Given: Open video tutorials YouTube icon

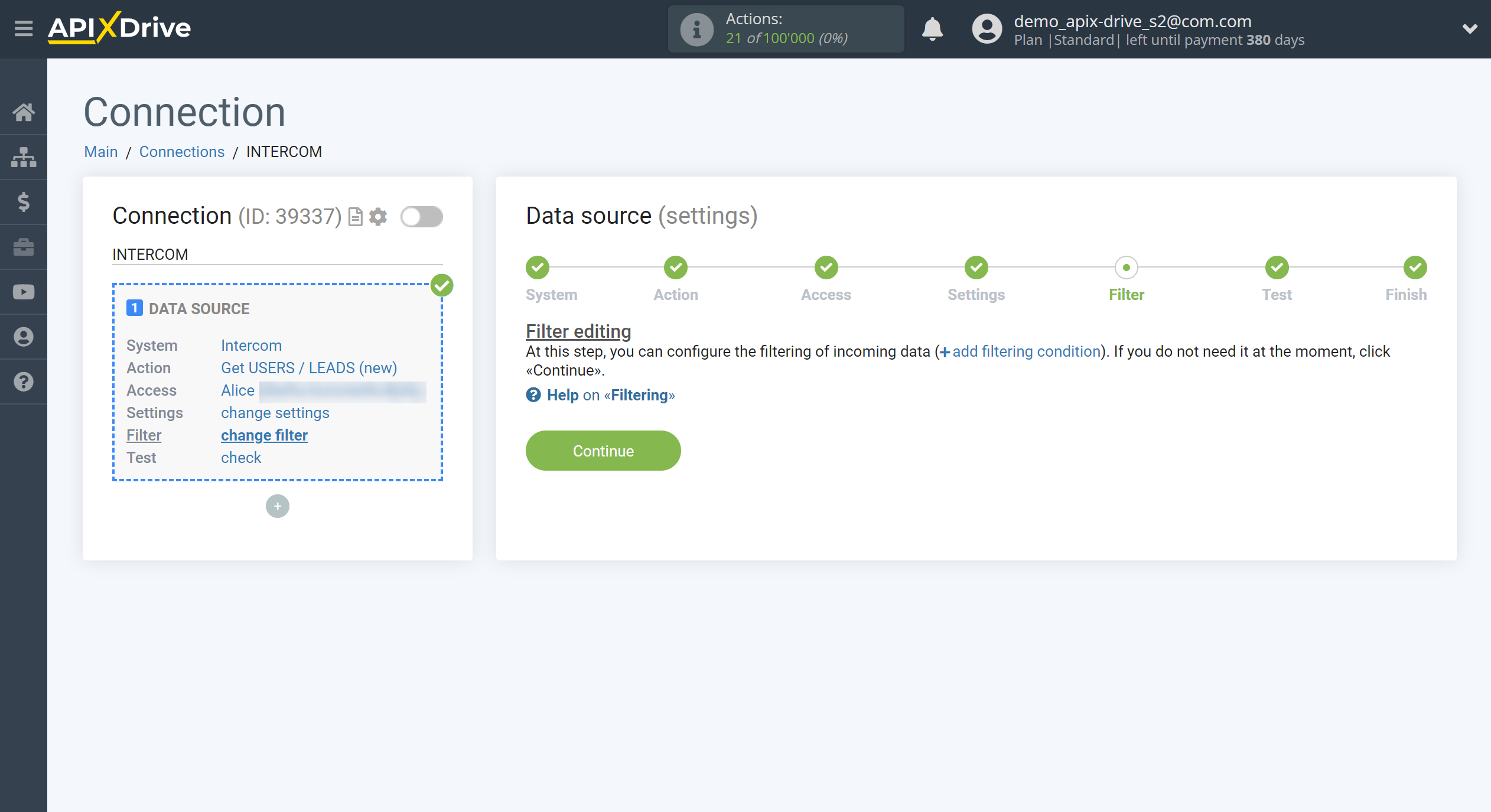Looking at the screenshot, I should click(x=24, y=292).
